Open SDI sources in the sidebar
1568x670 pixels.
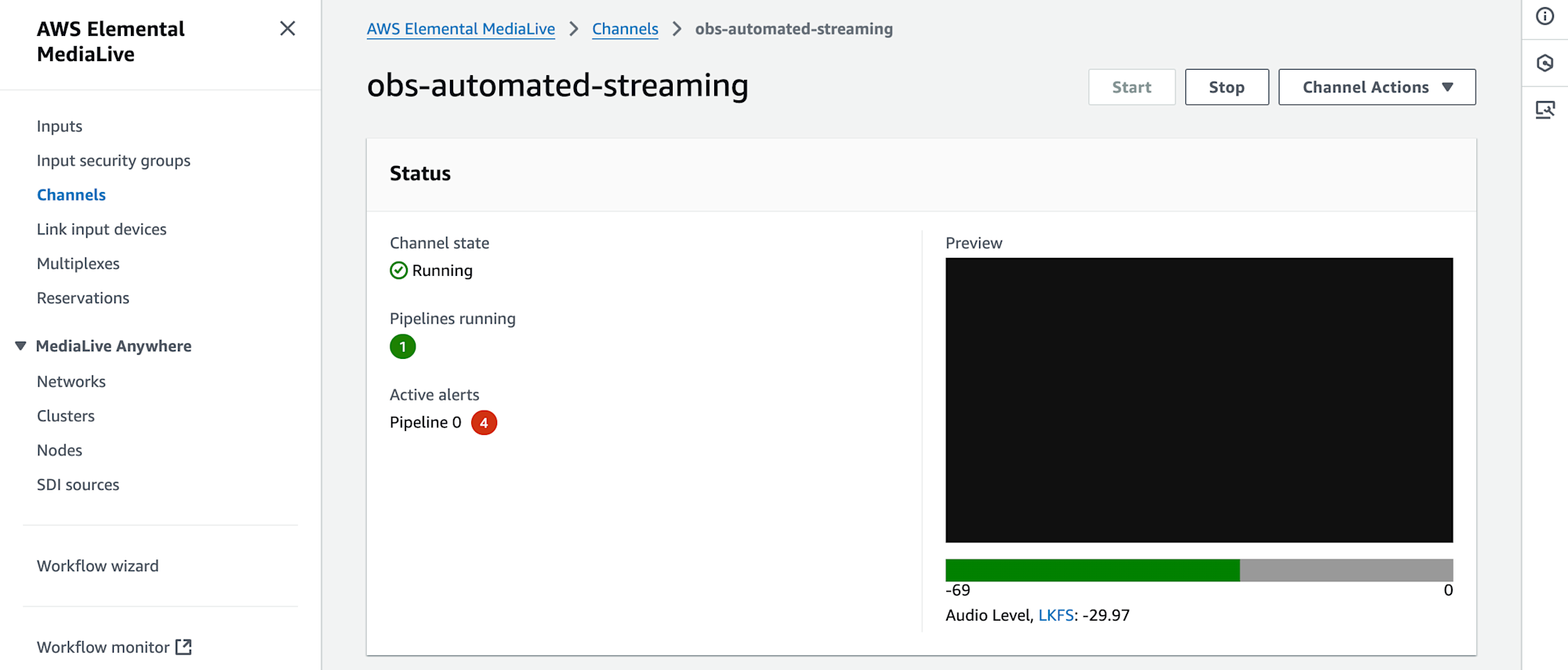click(78, 485)
